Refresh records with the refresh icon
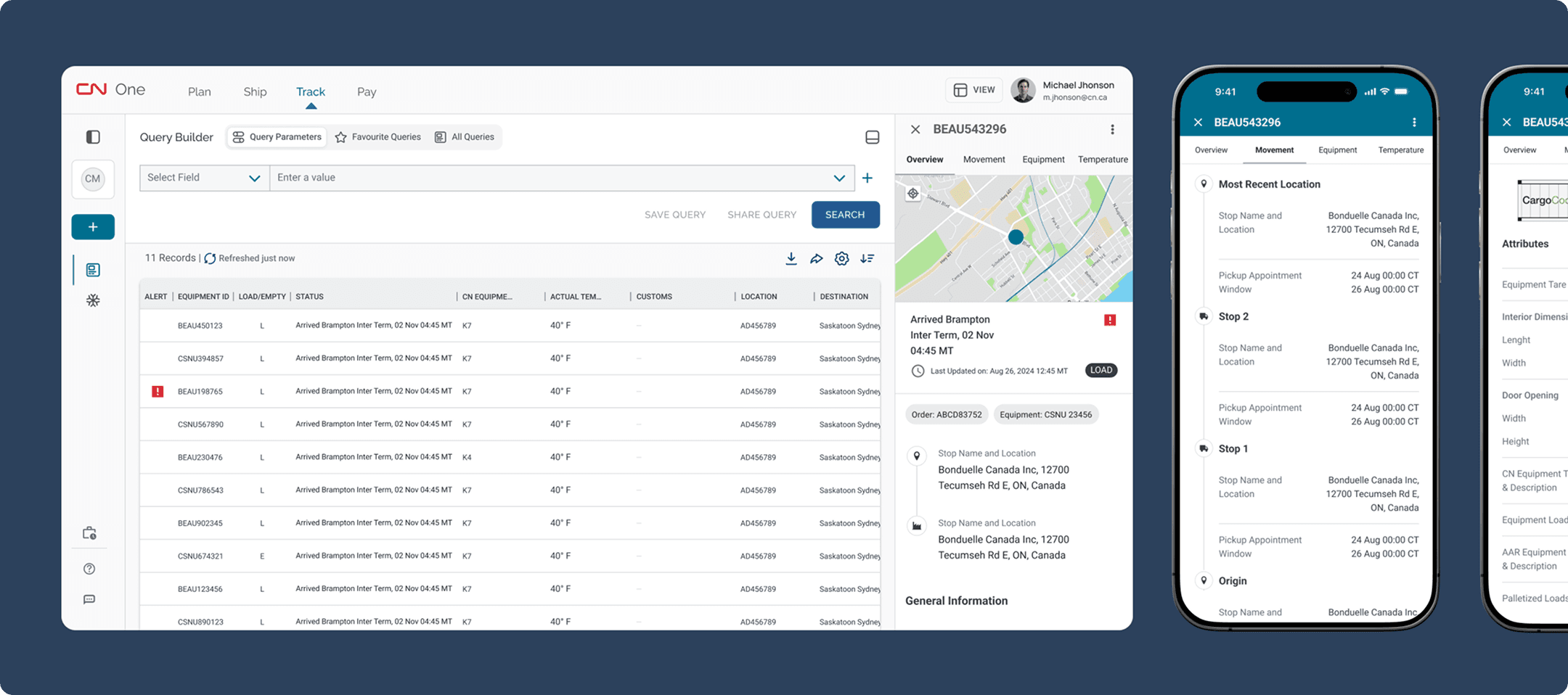The height and width of the screenshot is (695, 1568). tap(210, 258)
